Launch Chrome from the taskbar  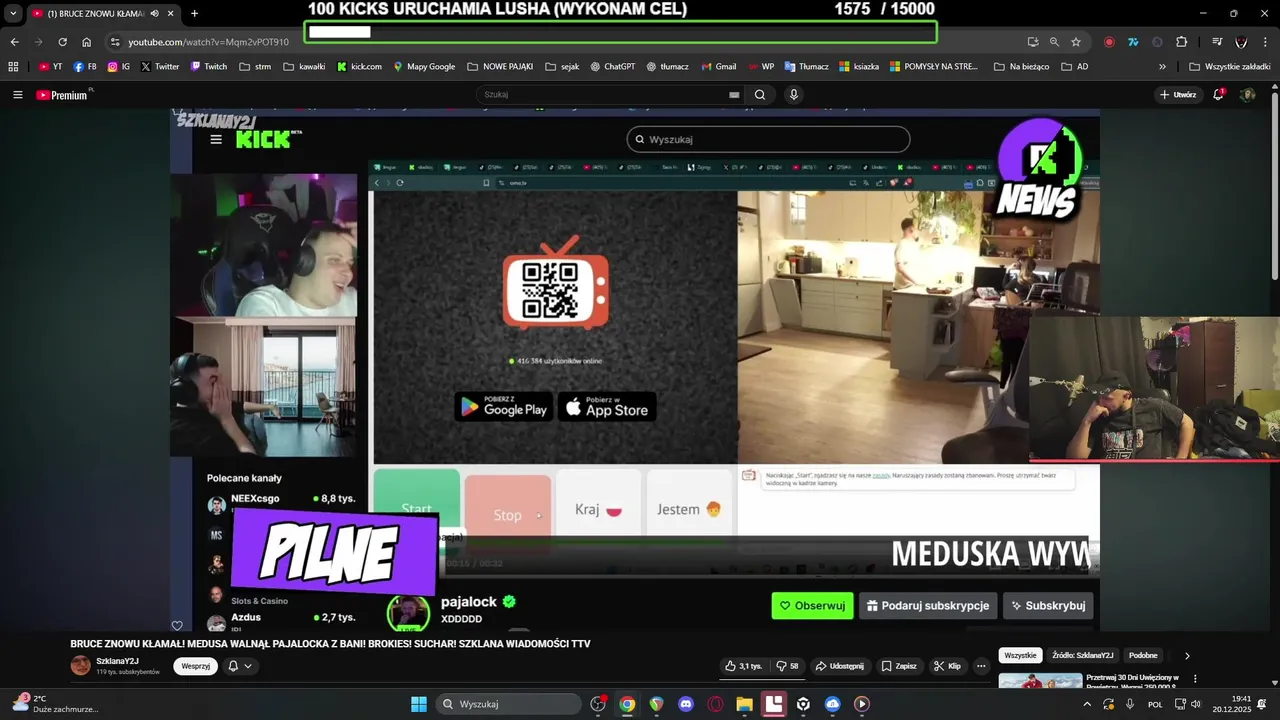tap(627, 704)
